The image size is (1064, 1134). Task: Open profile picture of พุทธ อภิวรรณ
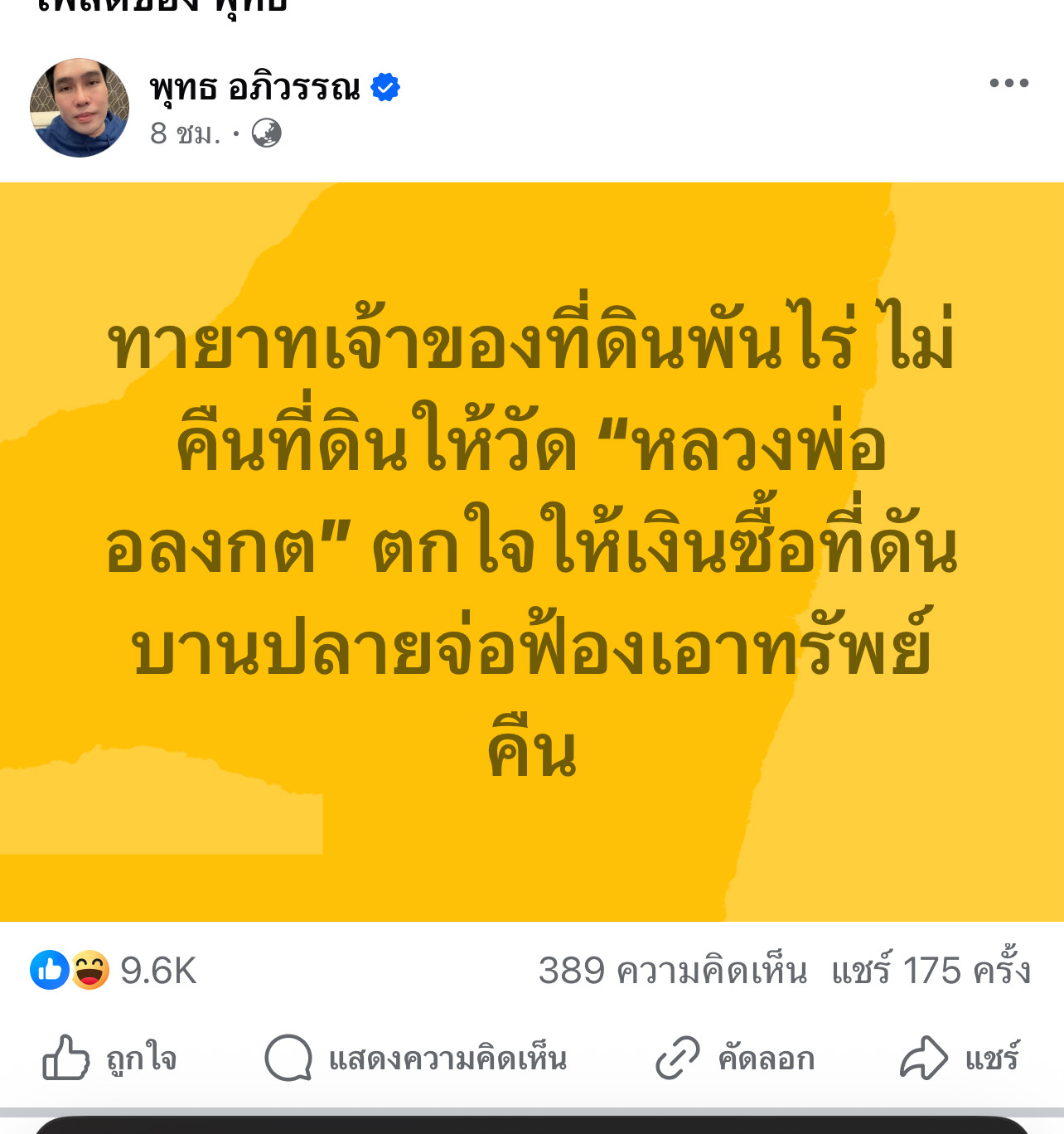(80, 108)
